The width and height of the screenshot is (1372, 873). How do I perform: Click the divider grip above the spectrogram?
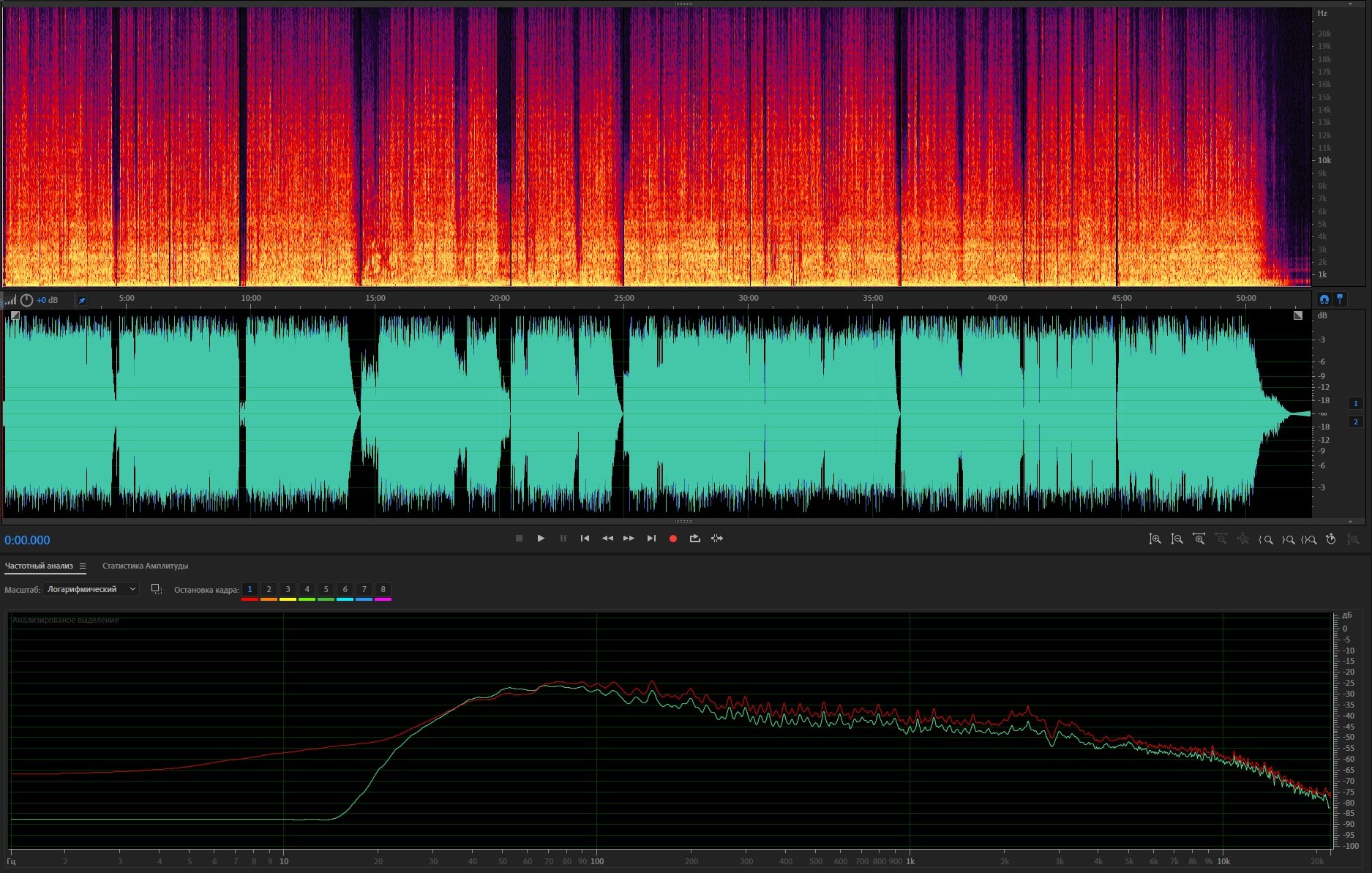click(x=683, y=4)
